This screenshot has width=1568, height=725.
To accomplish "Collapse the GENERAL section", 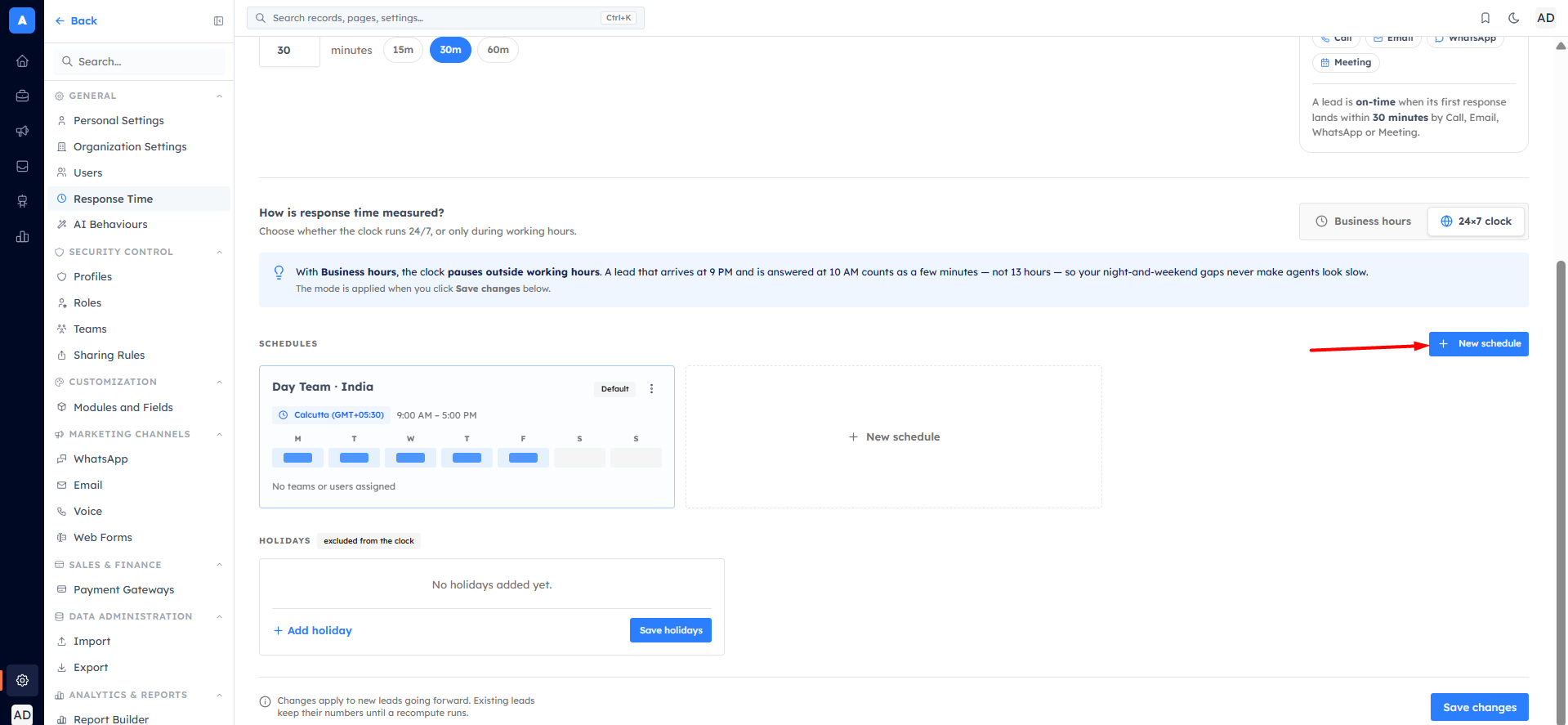I will tap(219, 96).
